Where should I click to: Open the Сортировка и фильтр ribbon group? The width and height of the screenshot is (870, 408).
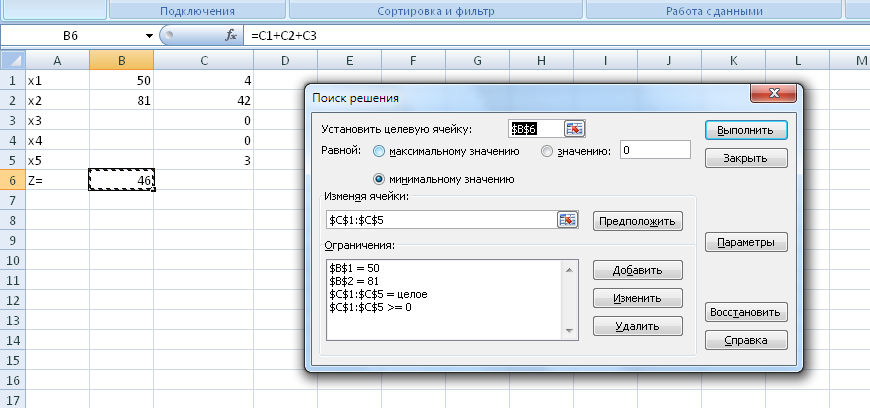click(x=435, y=12)
